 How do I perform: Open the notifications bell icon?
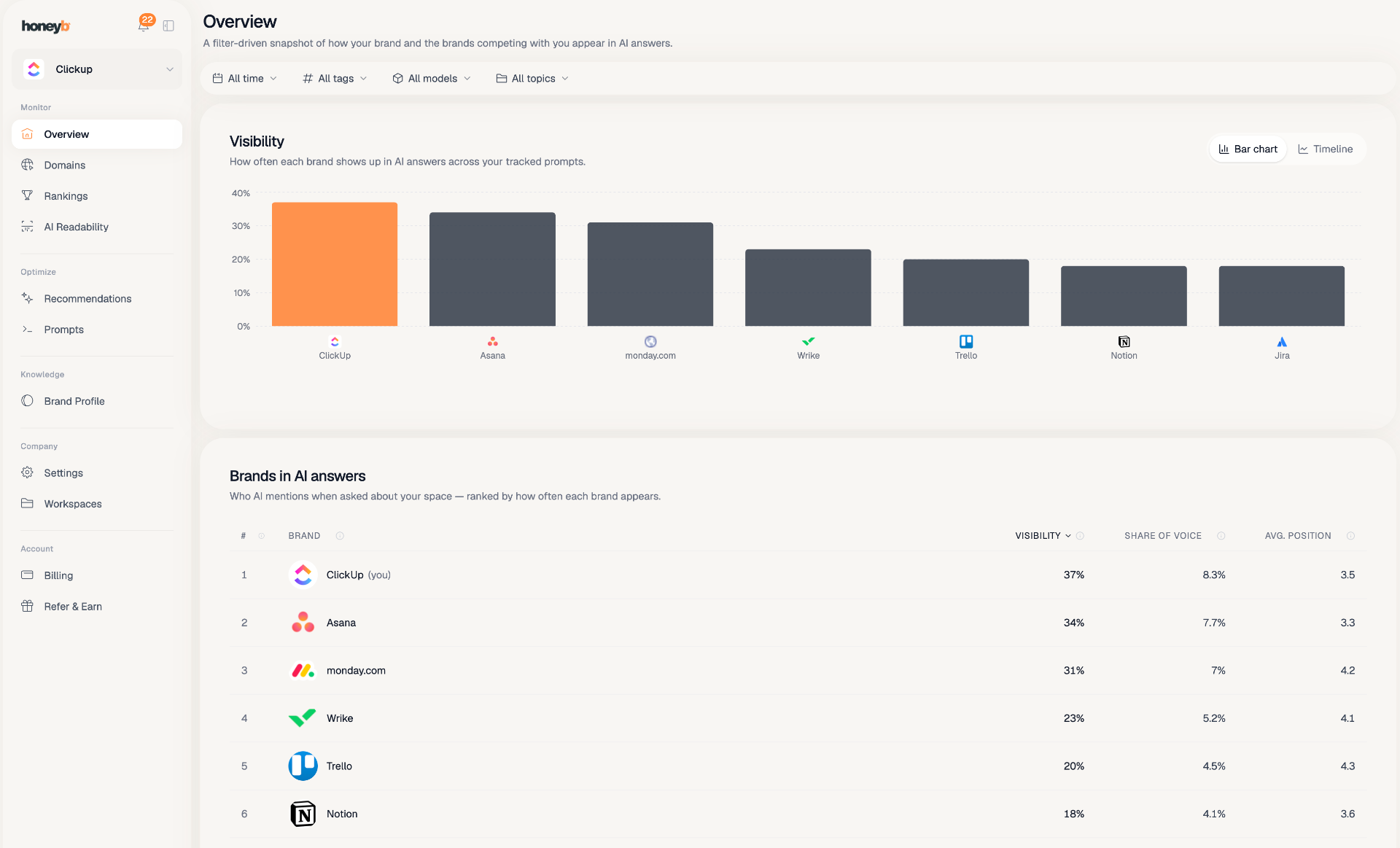click(x=144, y=26)
